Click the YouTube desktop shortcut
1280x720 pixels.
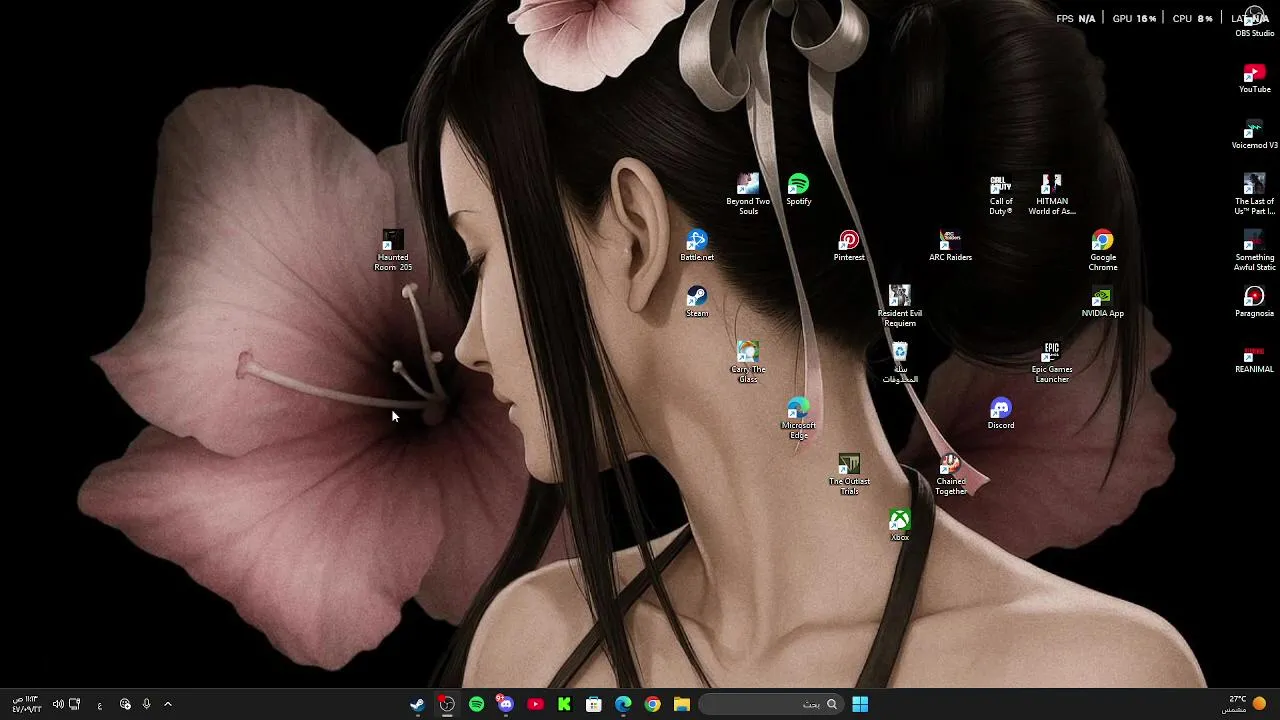[x=1255, y=77]
